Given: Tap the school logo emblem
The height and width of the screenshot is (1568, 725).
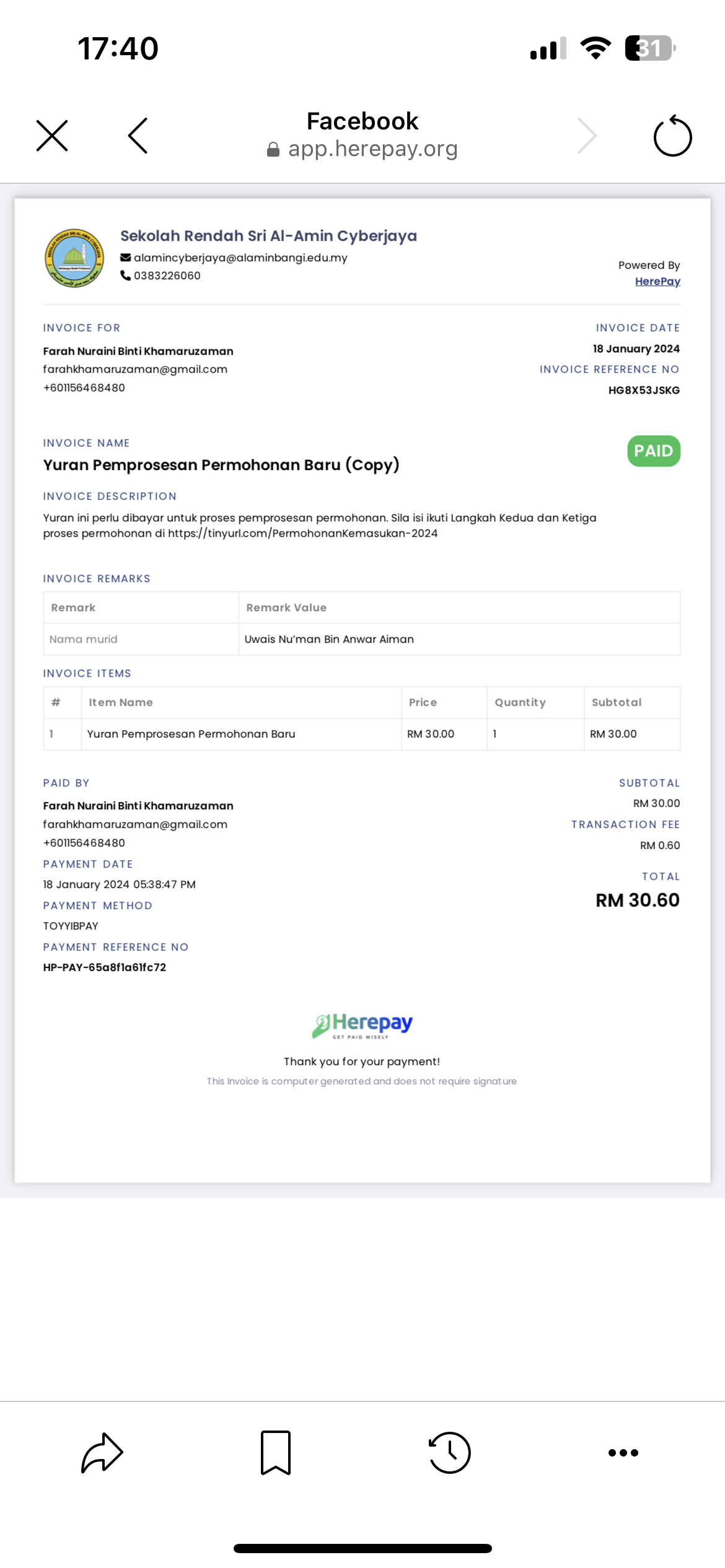Looking at the screenshot, I should tap(74, 258).
